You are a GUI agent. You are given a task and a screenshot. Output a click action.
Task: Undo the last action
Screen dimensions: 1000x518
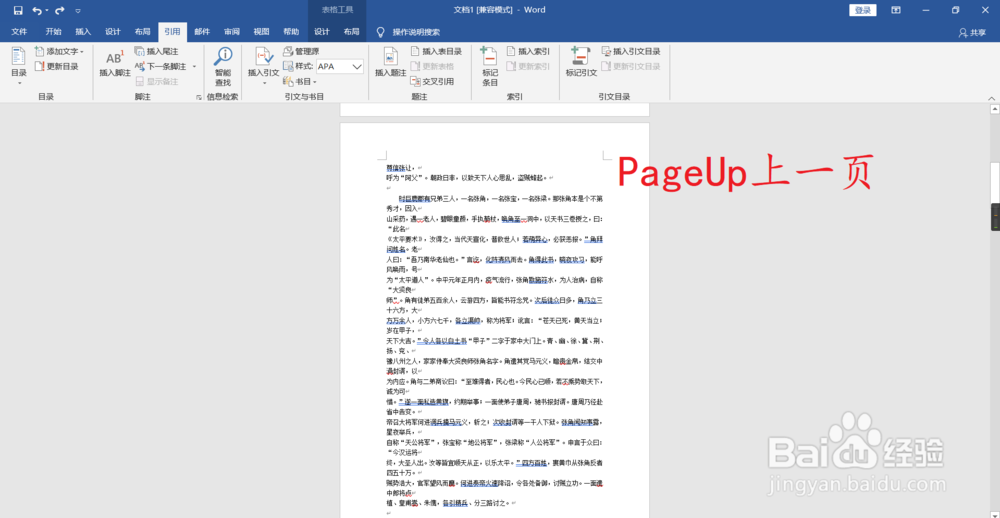[x=37, y=10]
